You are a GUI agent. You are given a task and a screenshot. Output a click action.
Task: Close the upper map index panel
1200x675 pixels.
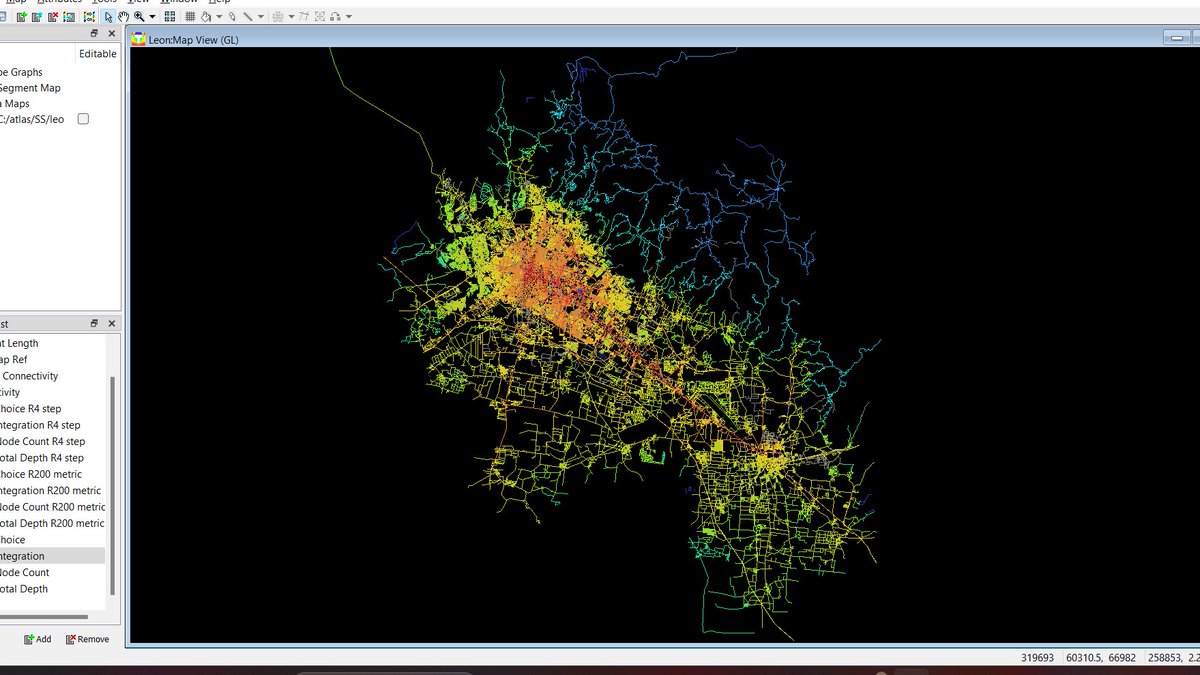(x=111, y=33)
